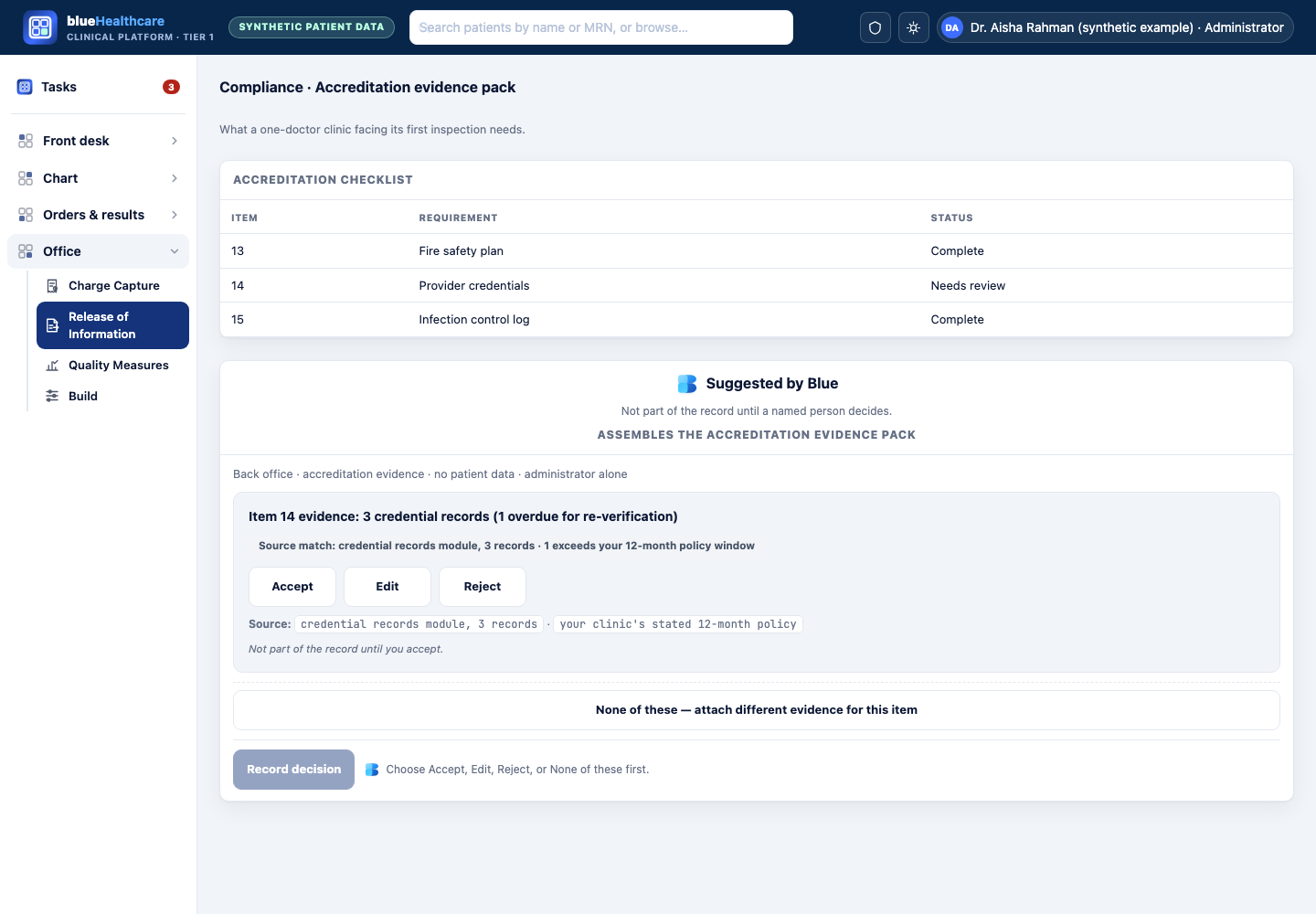Click the Tasks icon in sidebar

click(x=25, y=87)
